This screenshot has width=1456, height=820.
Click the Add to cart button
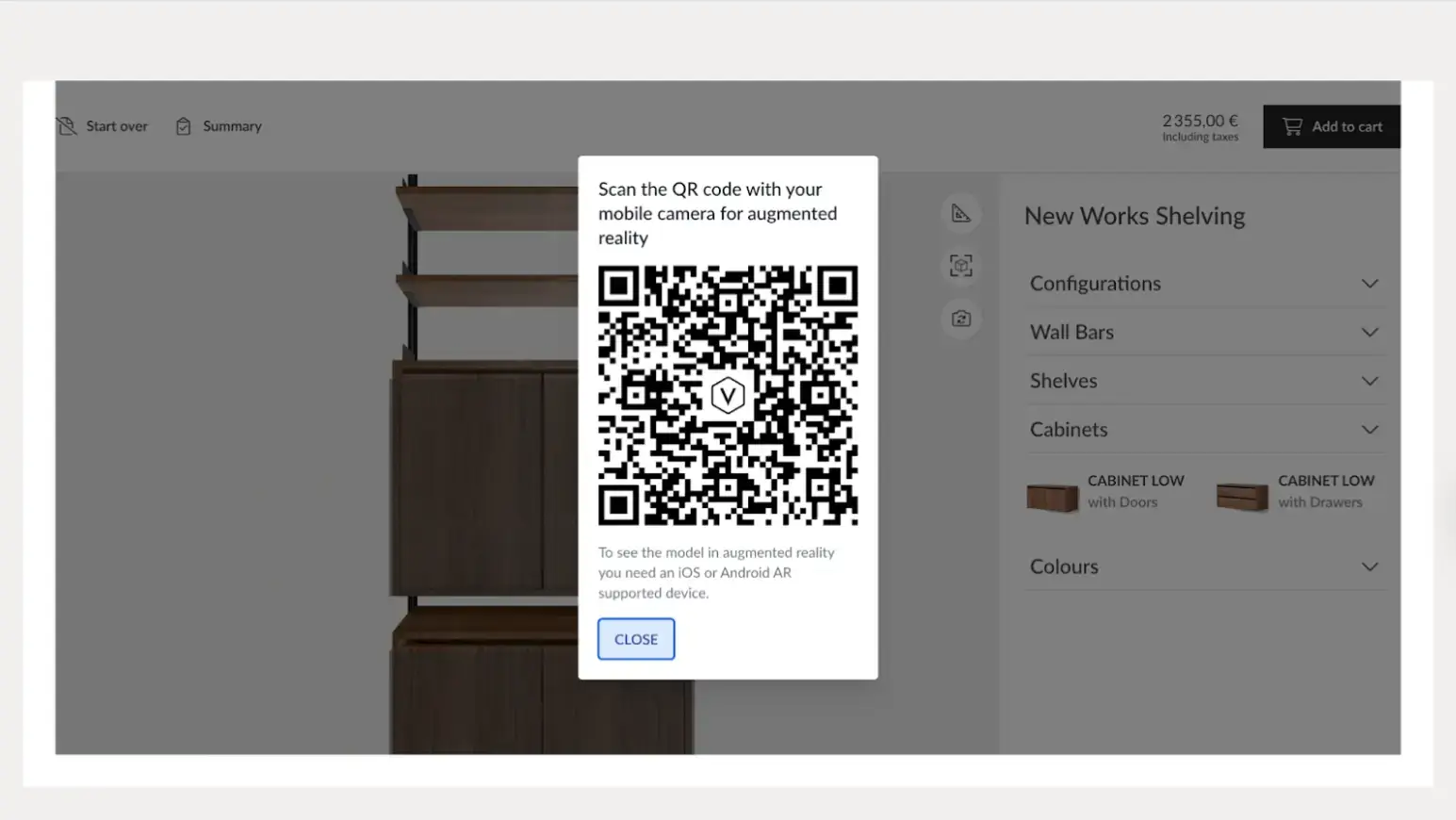pos(1332,126)
